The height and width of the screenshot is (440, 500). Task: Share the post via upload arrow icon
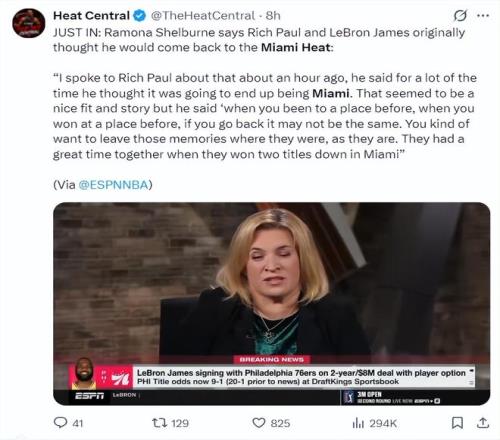483,423
